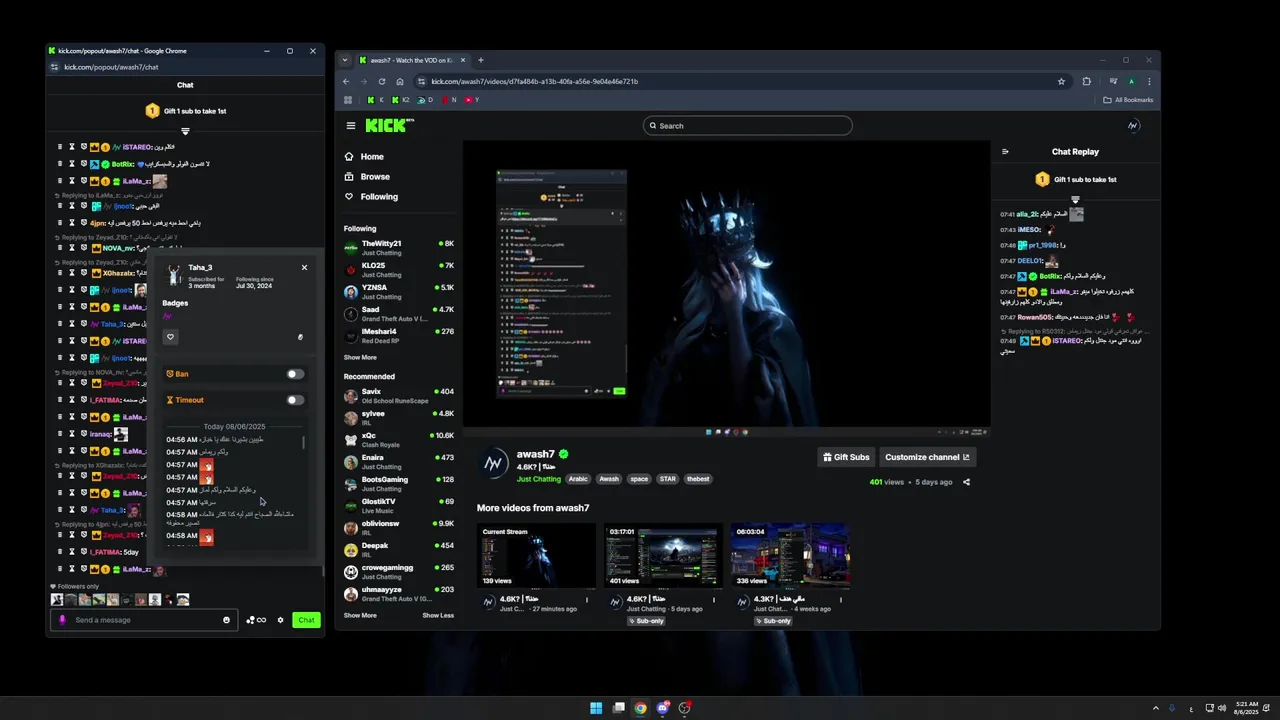The width and height of the screenshot is (1280, 720).
Task: Click the thebest tag
Action: [x=698, y=479]
